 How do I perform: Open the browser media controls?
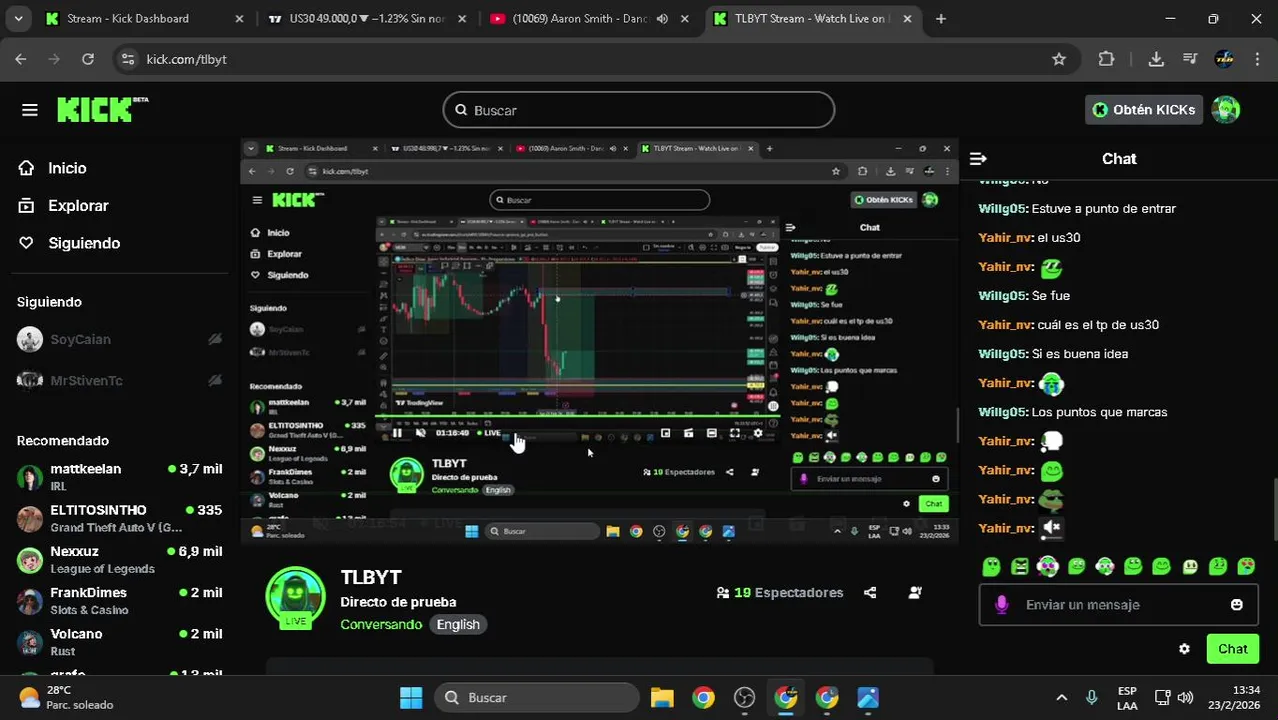(x=1190, y=59)
